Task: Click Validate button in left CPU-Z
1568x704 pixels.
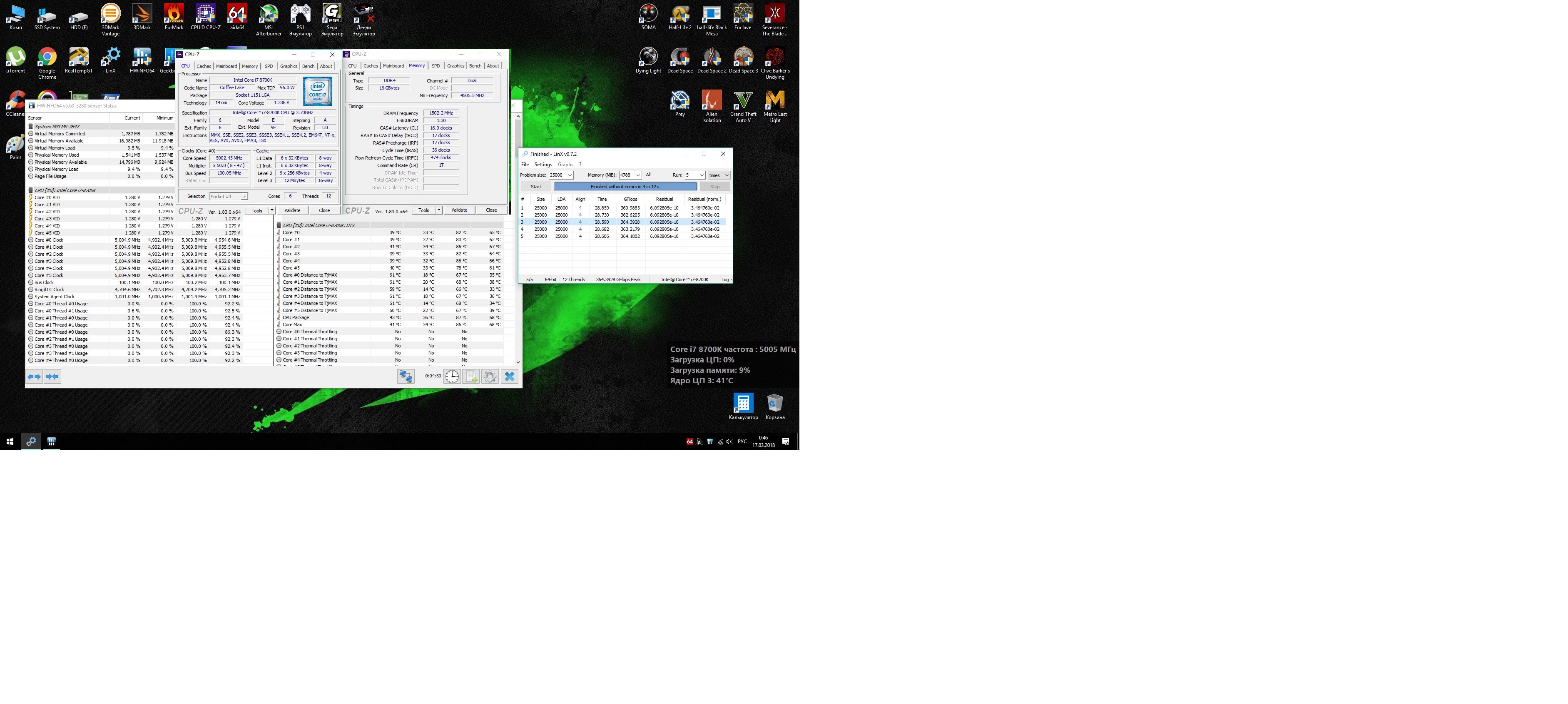Action: (292, 211)
